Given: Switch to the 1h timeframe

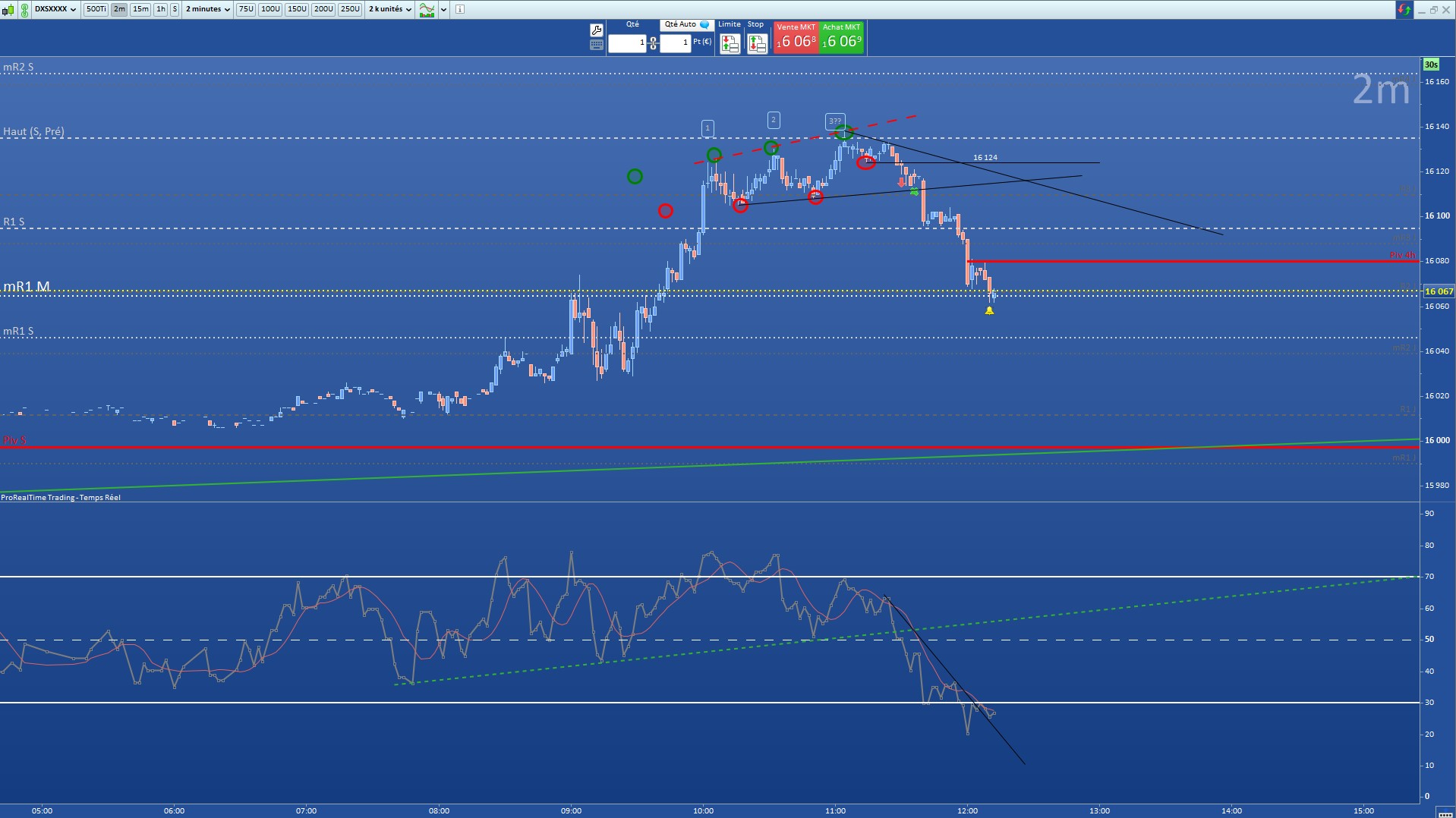Looking at the screenshot, I should (160, 9).
